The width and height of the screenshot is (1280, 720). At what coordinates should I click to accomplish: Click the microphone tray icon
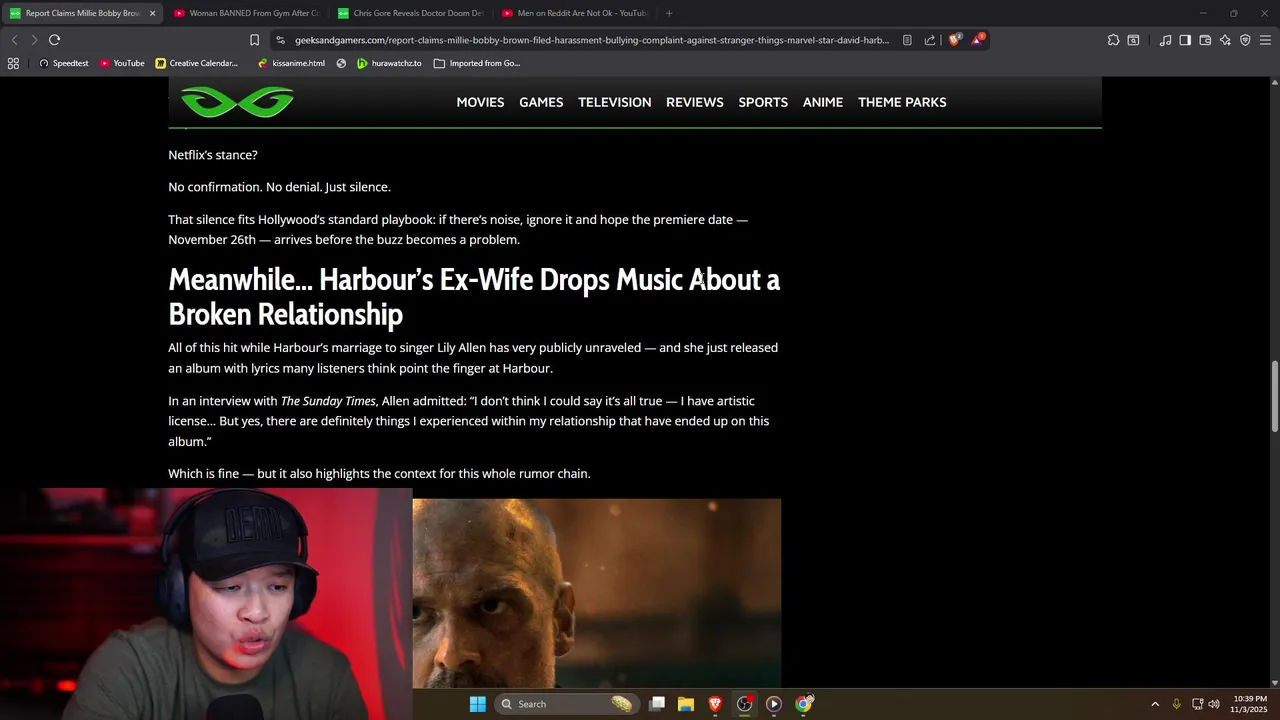[x=1177, y=704]
